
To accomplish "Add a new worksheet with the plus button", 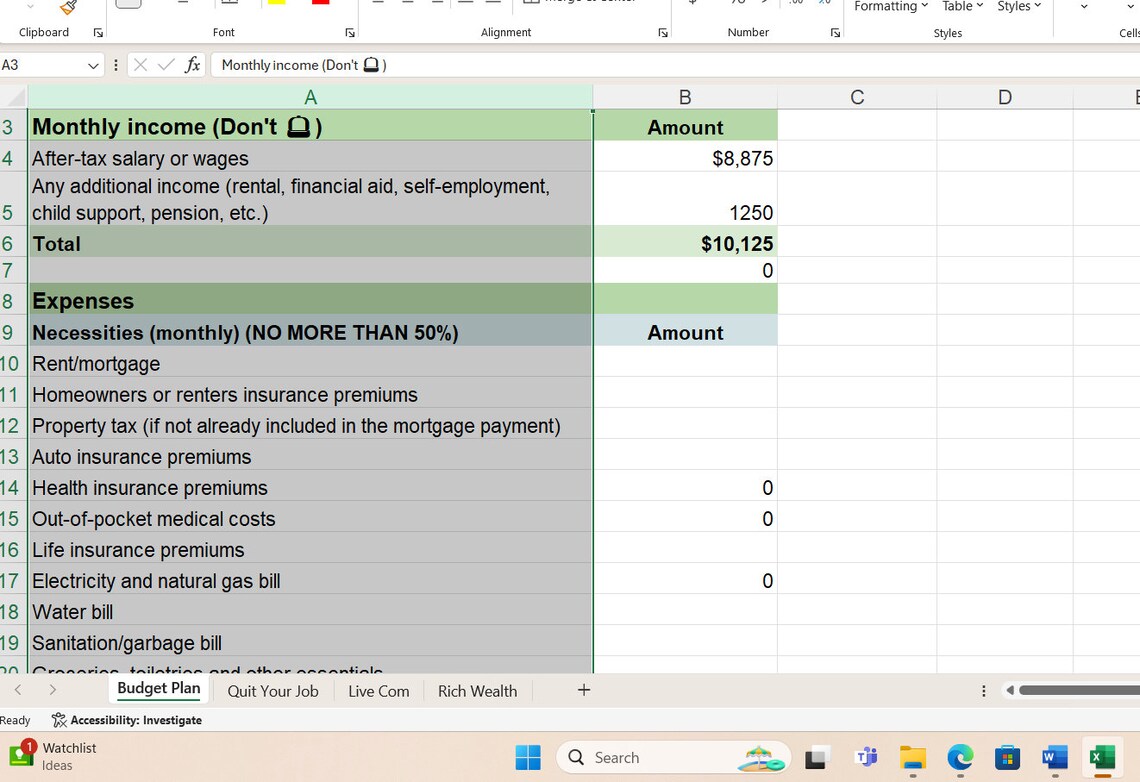I will point(583,690).
